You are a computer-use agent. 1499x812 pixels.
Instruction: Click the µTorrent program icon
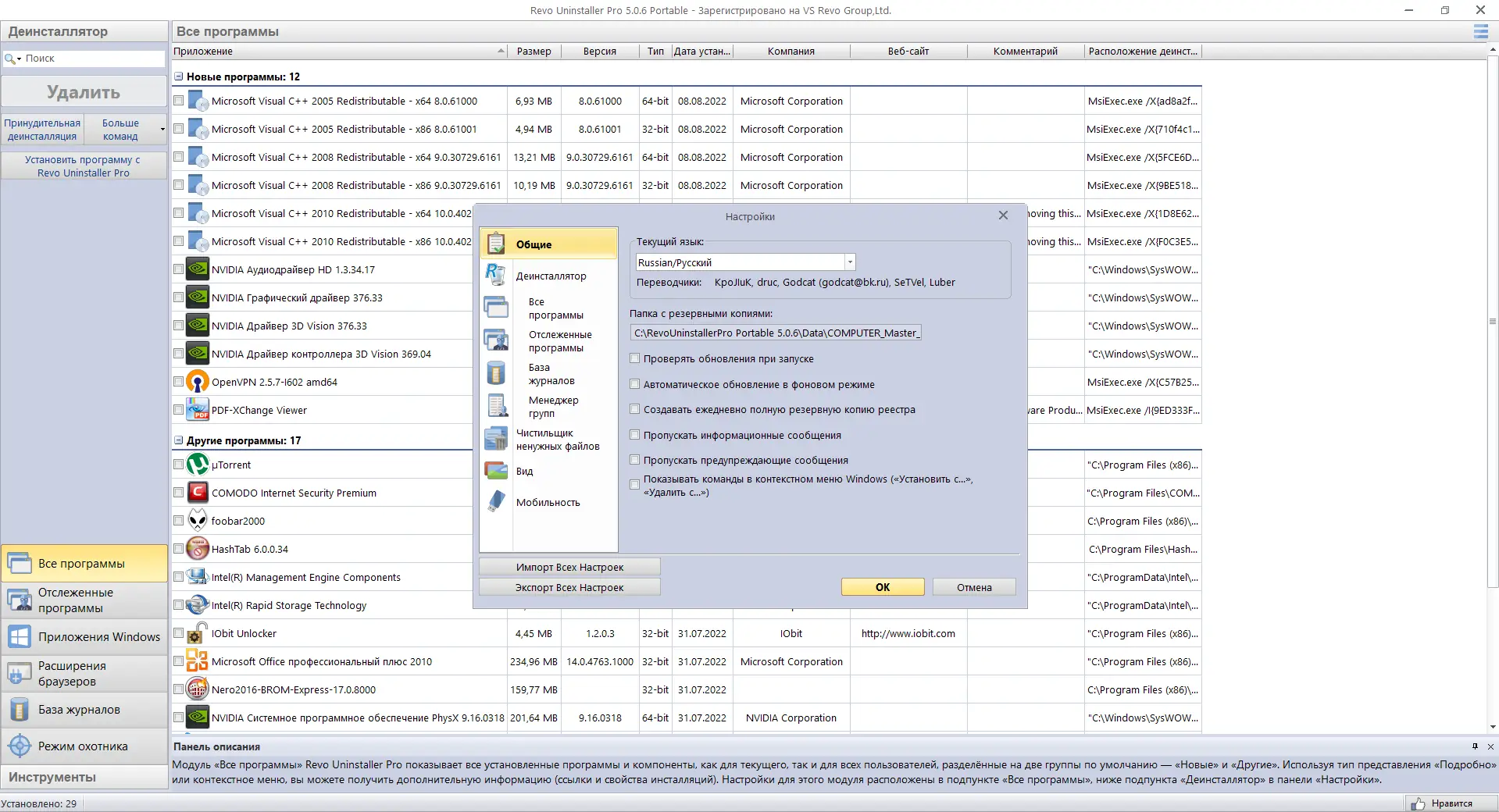pyautogui.click(x=198, y=465)
